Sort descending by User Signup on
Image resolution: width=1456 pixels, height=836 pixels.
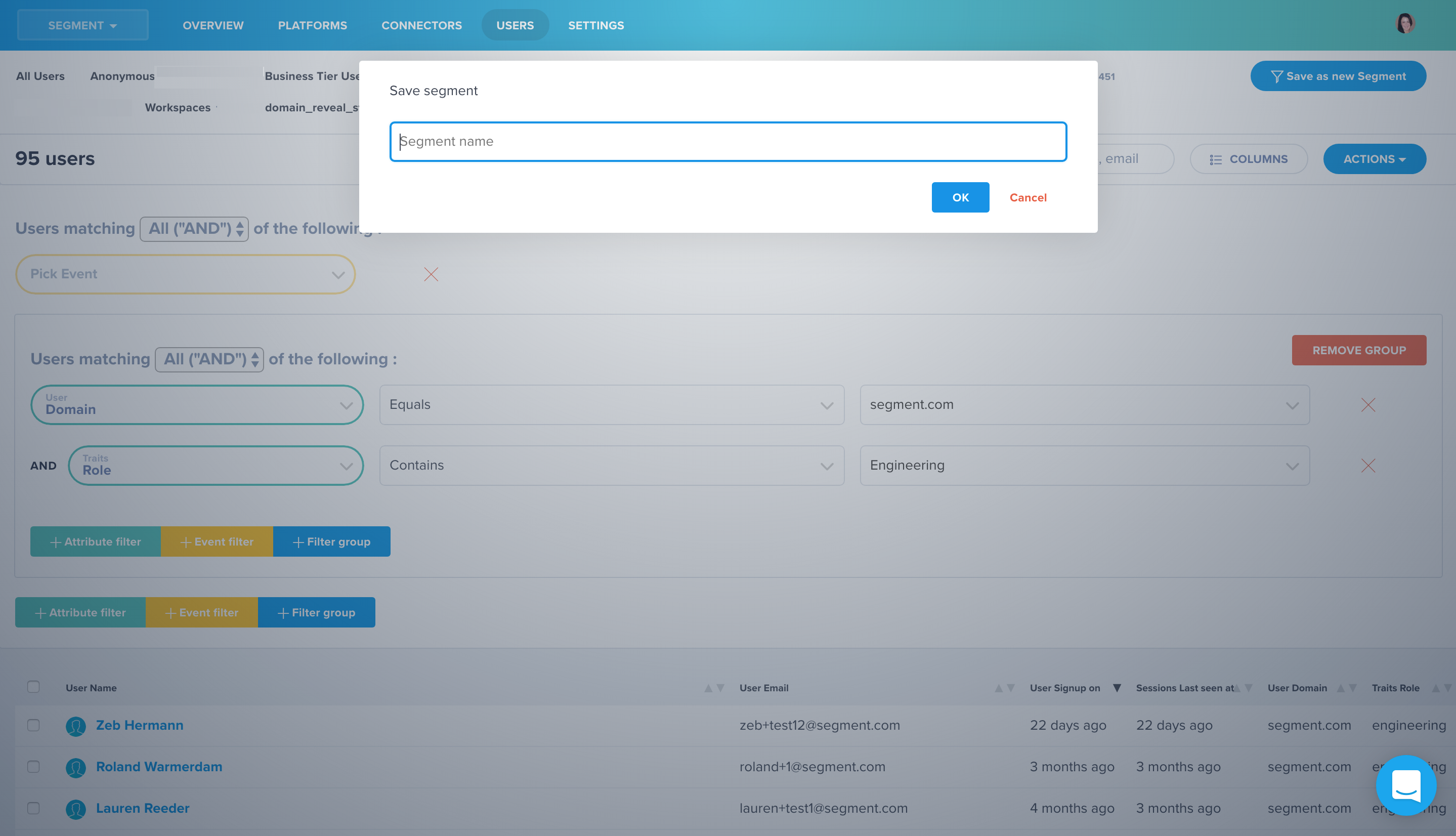pyautogui.click(x=1117, y=688)
